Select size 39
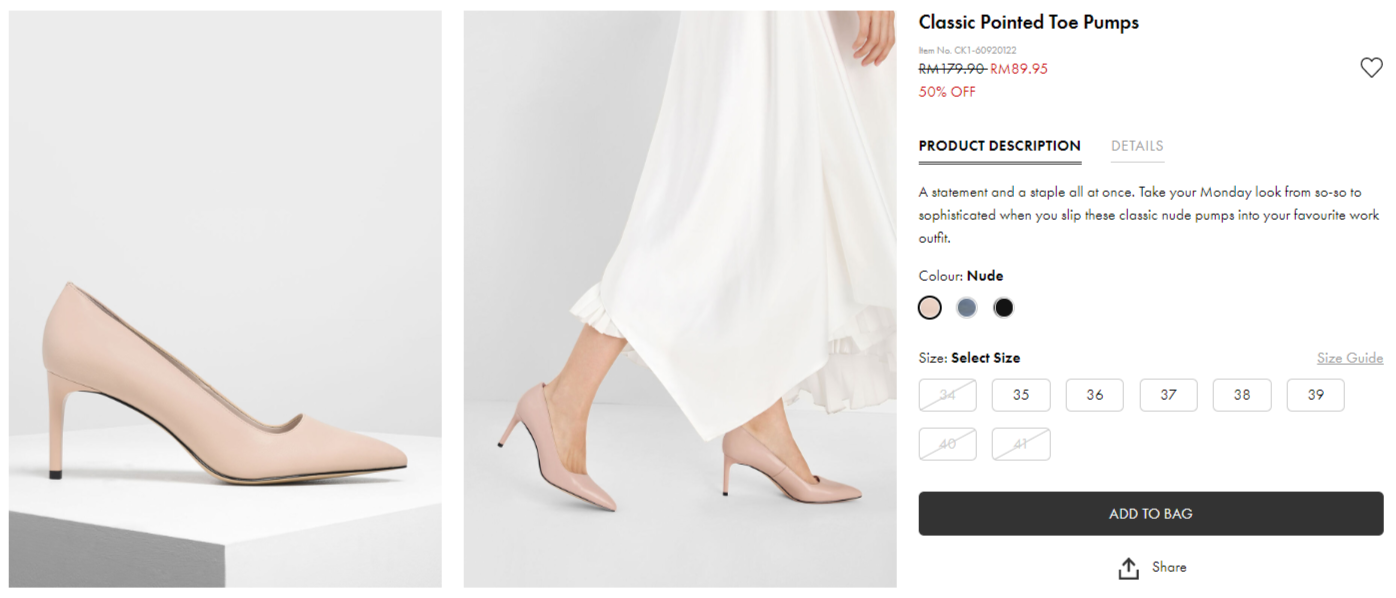 coord(1315,395)
